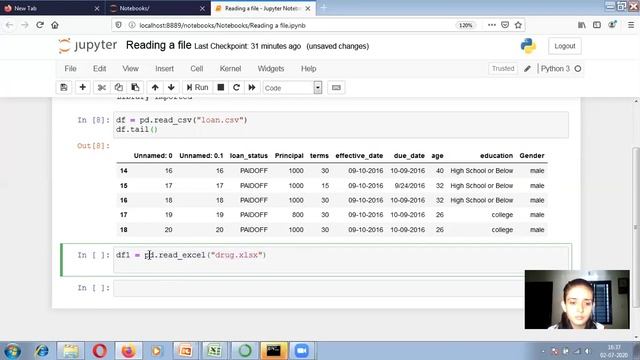The width and height of the screenshot is (640, 360).
Task: Open the File menu
Action: point(70,69)
